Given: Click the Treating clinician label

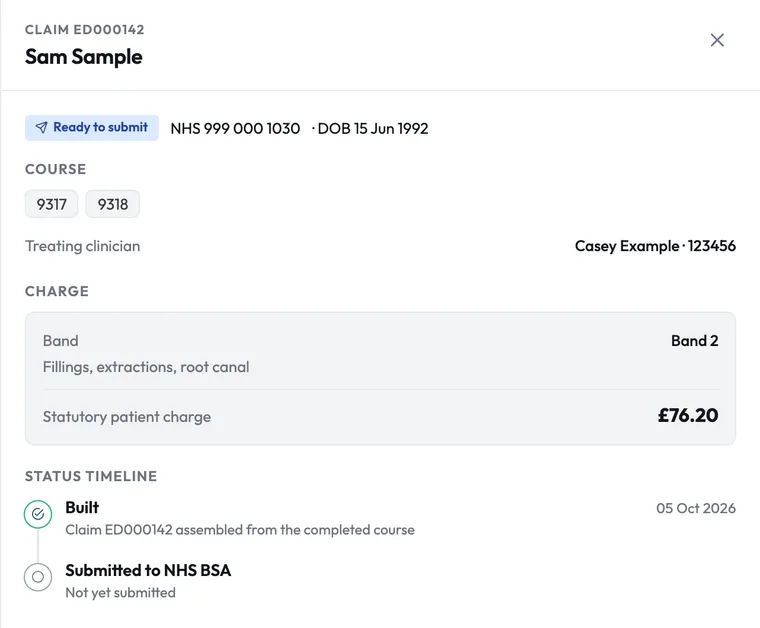Looking at the screenshot, I should tap(83, 246).
